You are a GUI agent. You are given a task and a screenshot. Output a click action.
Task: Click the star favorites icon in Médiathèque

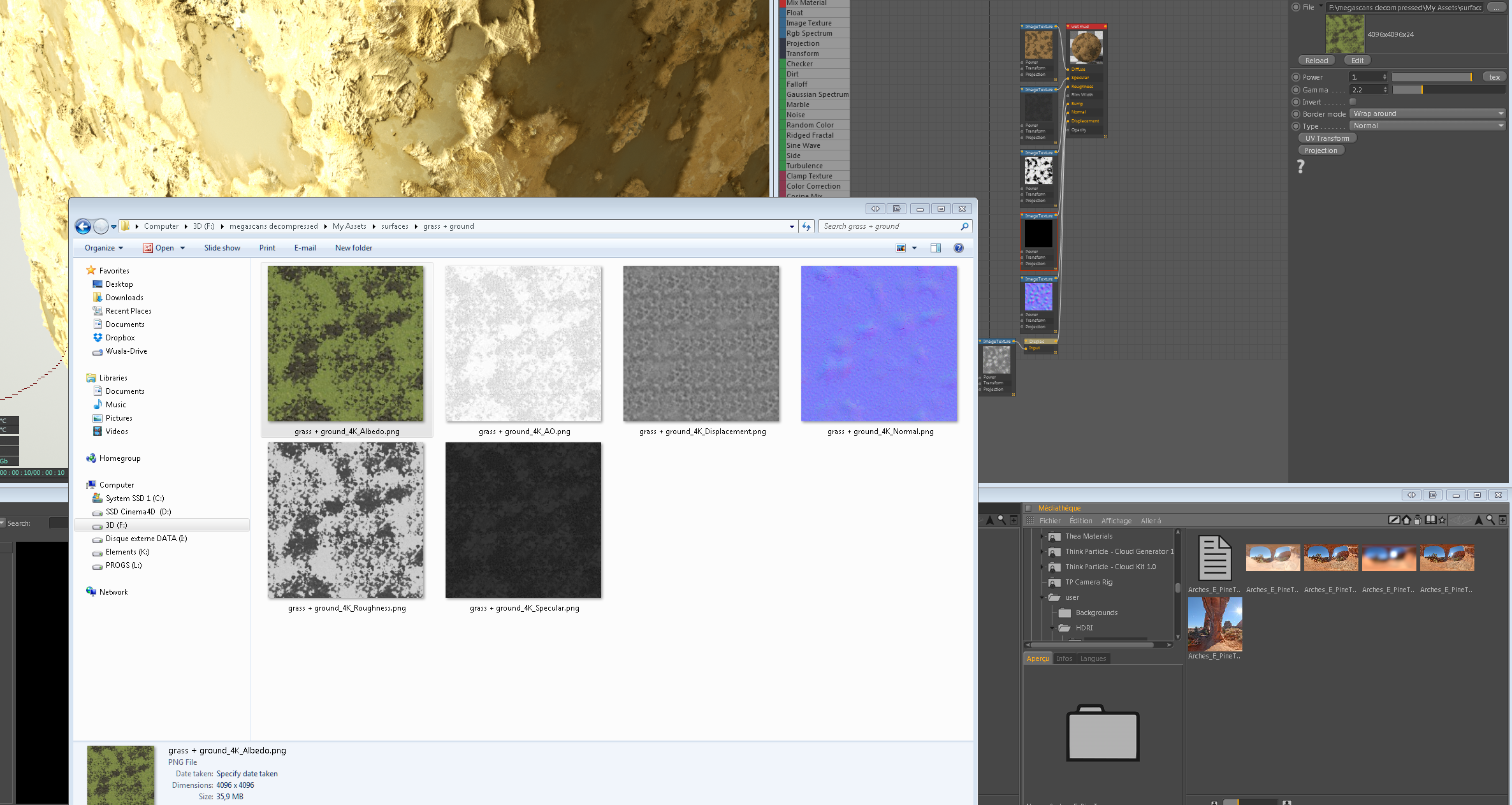(x=1442, y=520)
